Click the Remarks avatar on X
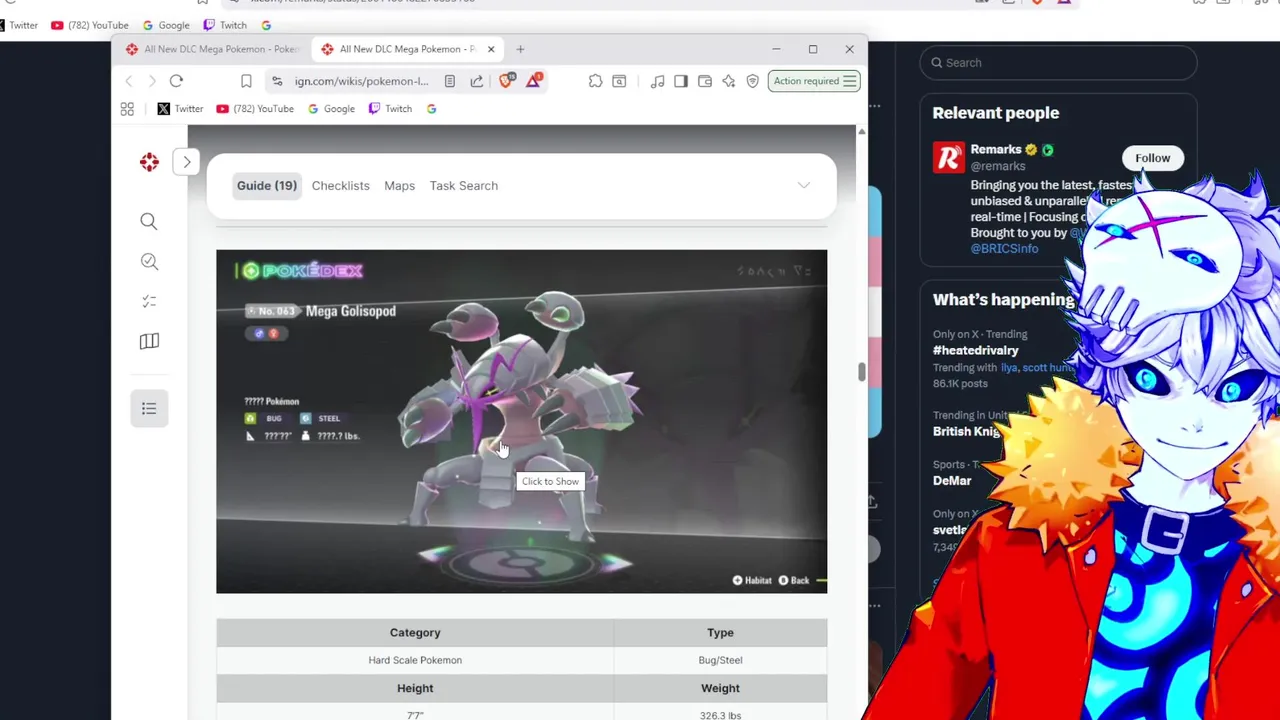This screenshot has height=720, width=1280. point(948,157)
